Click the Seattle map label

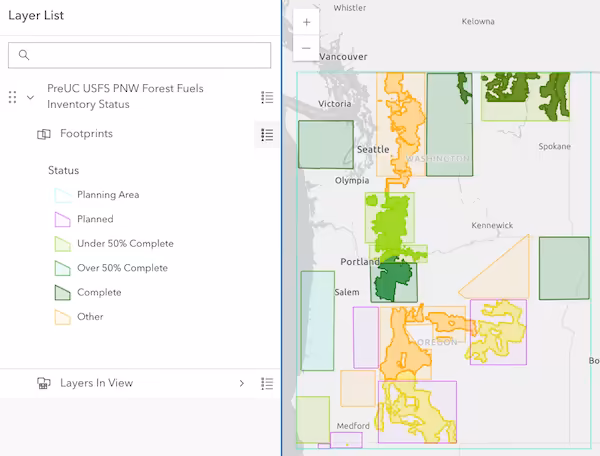pyautogui.click(x=373, y=150)
